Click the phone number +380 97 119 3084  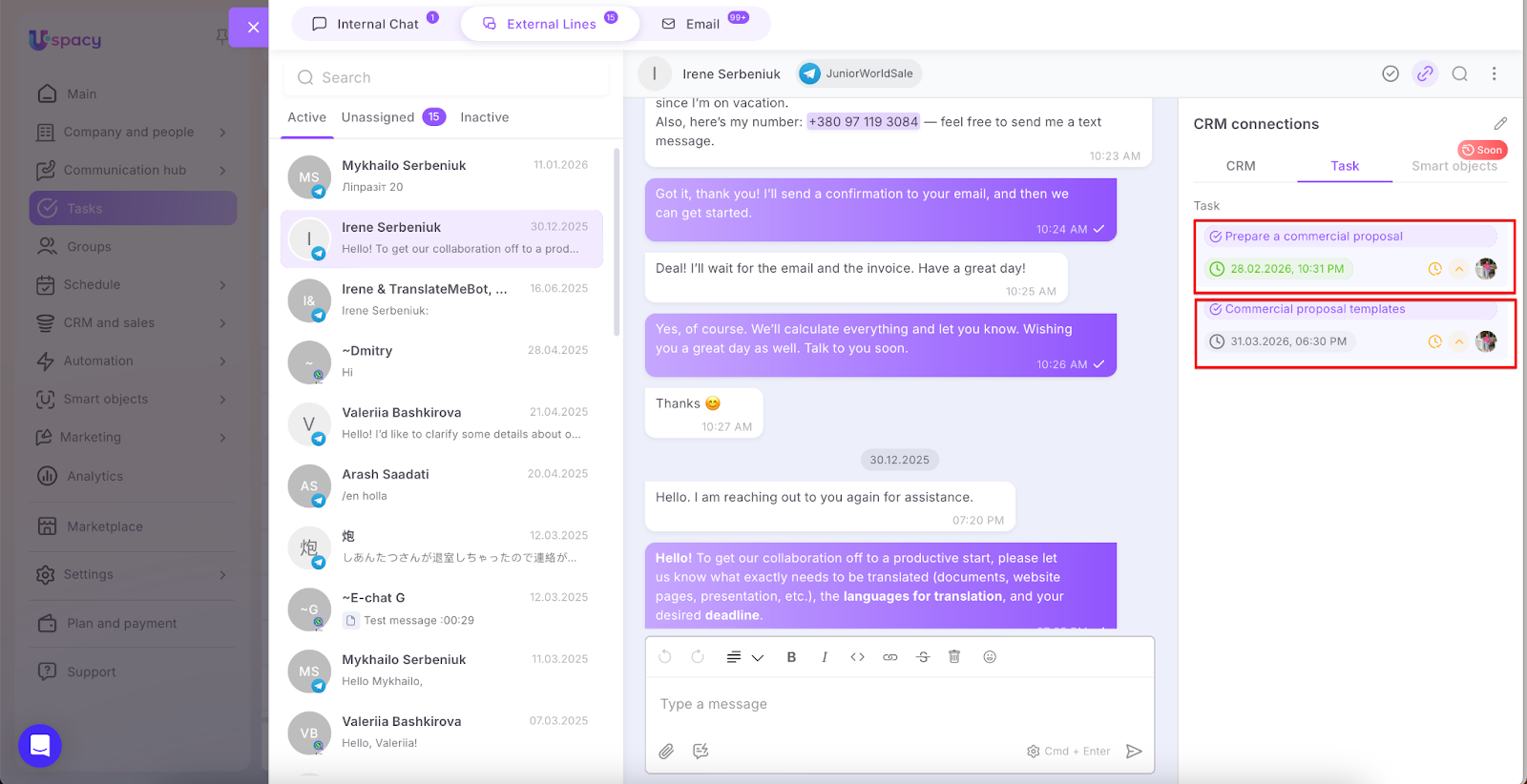[x=863, y=122]
